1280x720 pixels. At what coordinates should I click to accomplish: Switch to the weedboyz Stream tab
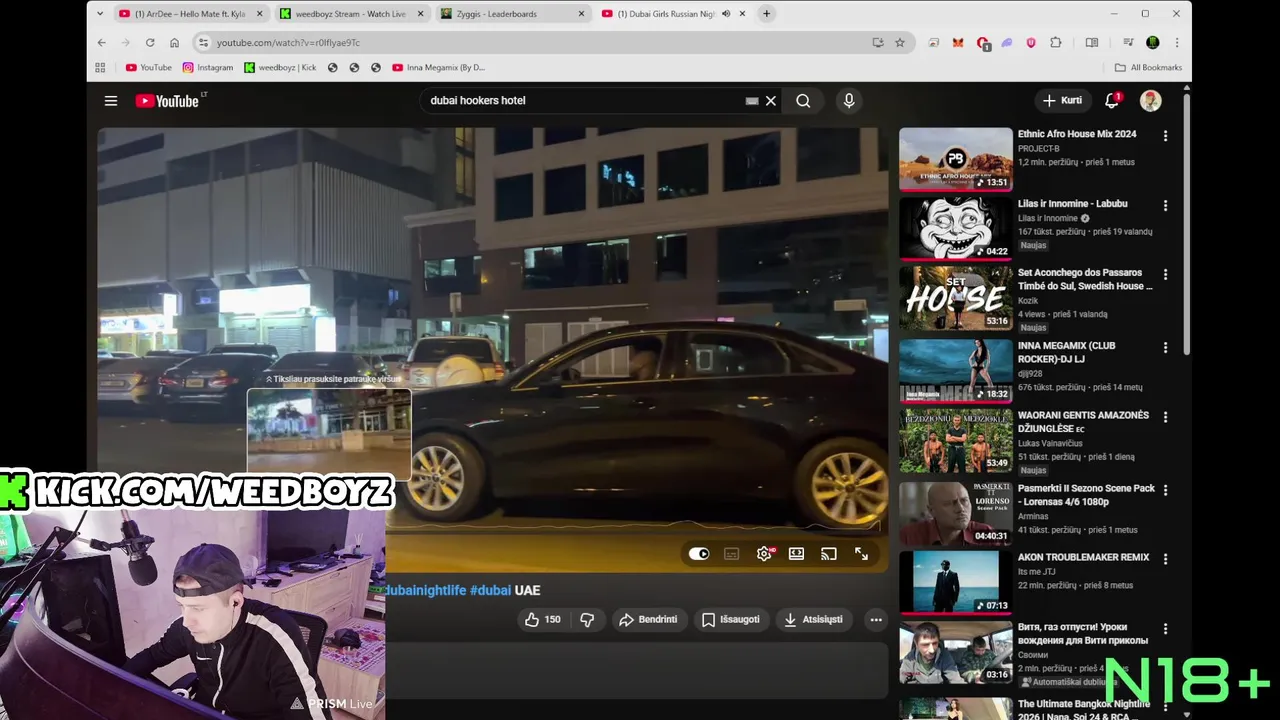tap(350, 14)
